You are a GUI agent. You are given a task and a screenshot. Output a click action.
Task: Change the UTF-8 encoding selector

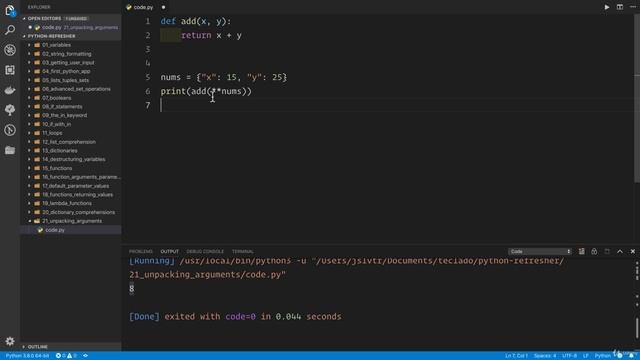(x=569, y=356)
